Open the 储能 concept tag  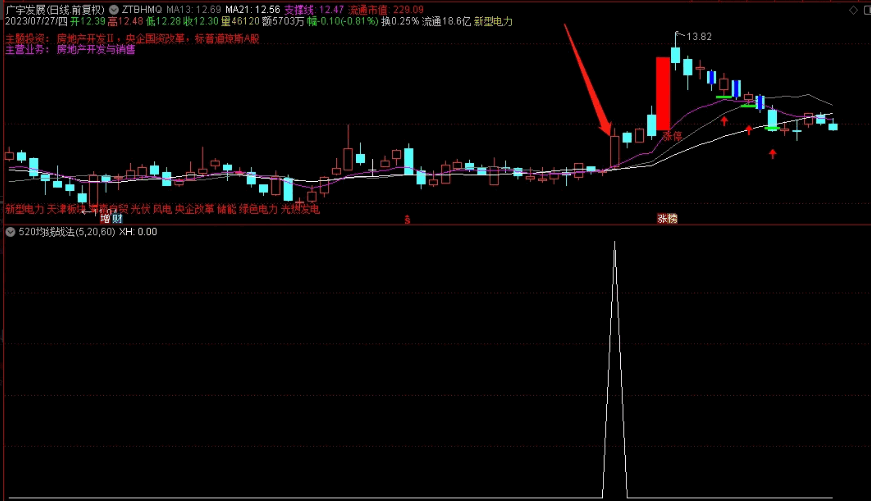pos(227,209)
